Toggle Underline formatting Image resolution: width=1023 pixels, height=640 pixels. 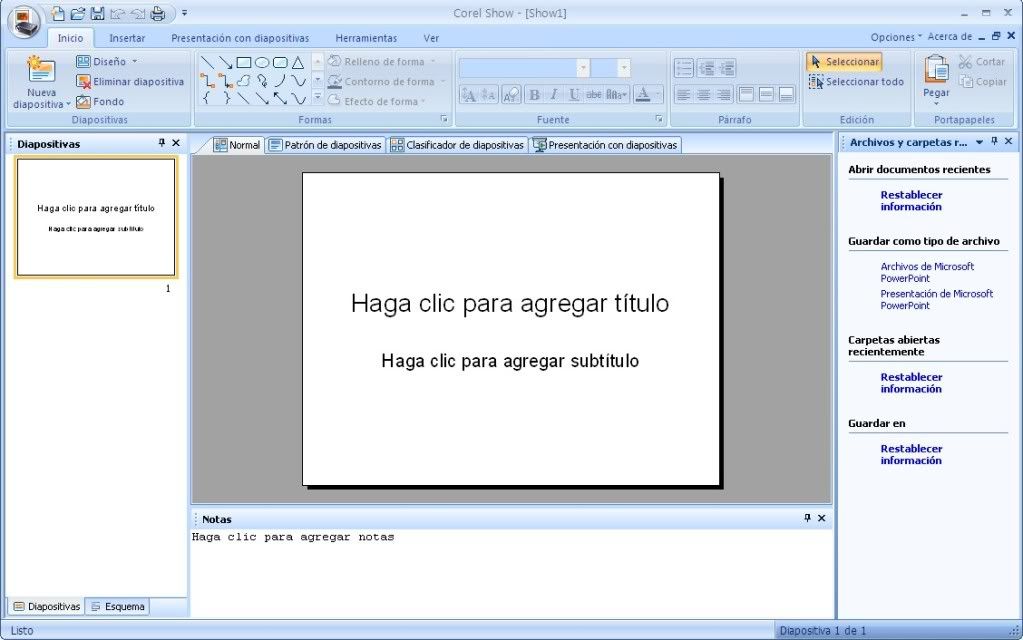tap(574, 95)
